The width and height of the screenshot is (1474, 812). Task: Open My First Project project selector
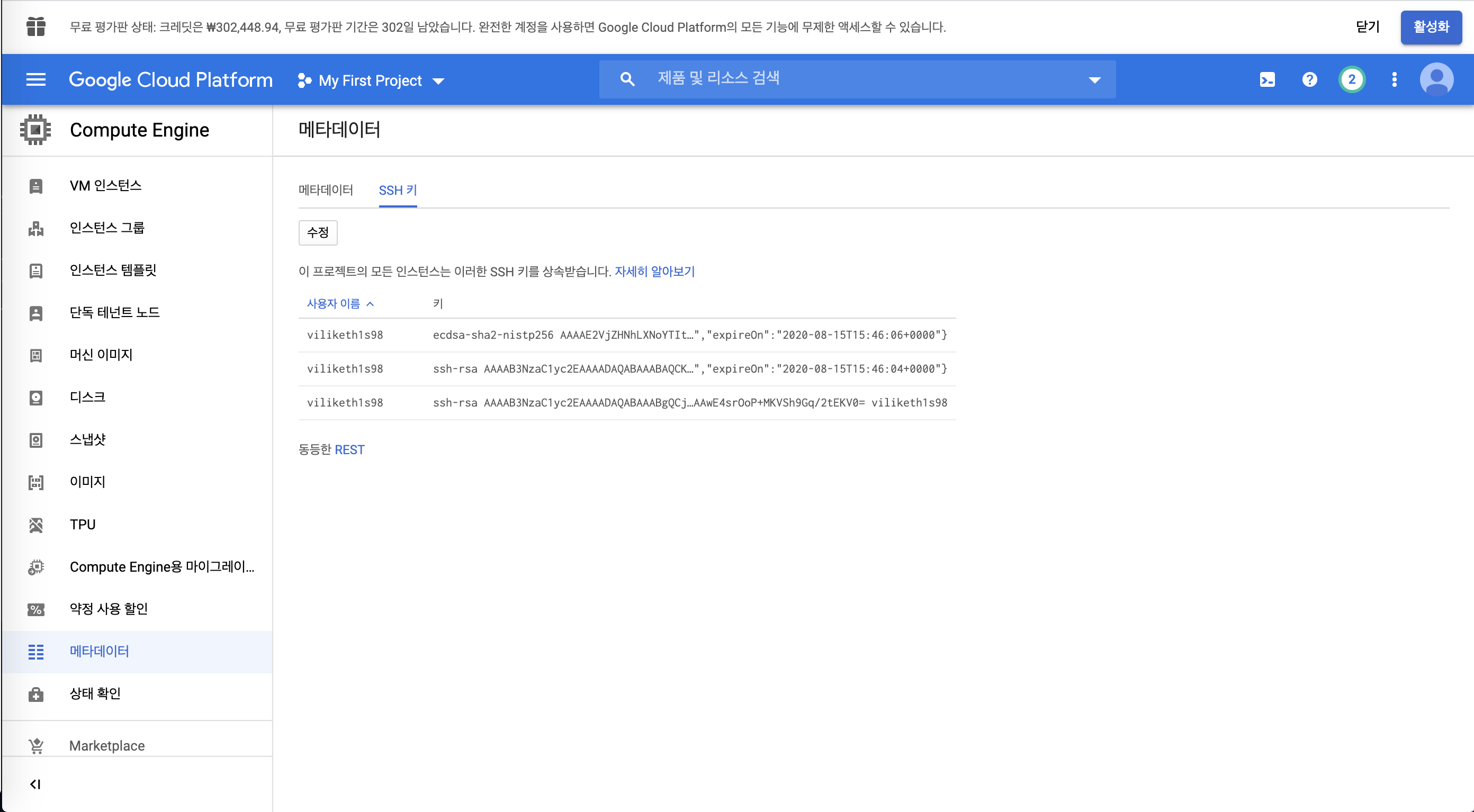[370, 79]
